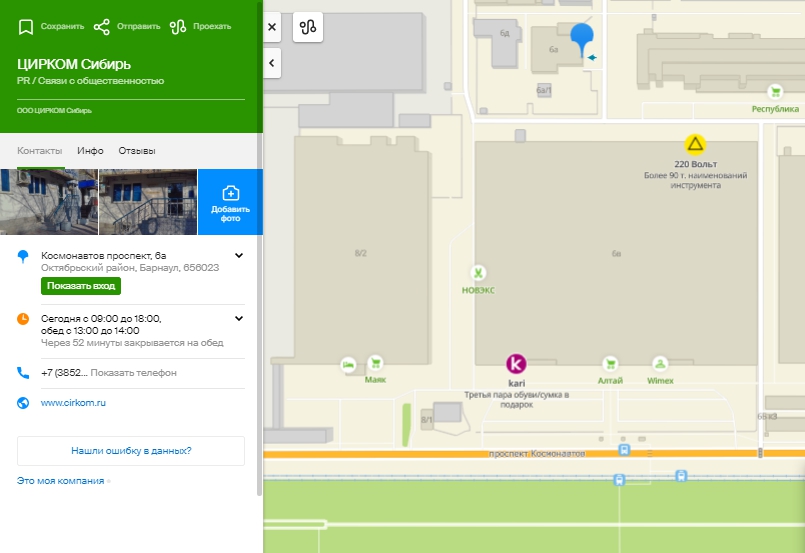Viewport: 805px width, 553px height.
Task: Click the blue location pin on map
Action: [x=582, y=36]
